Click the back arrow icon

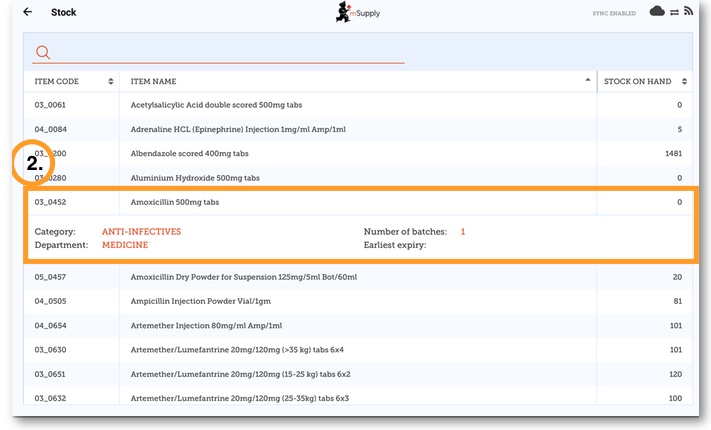(x=27, y=13)
